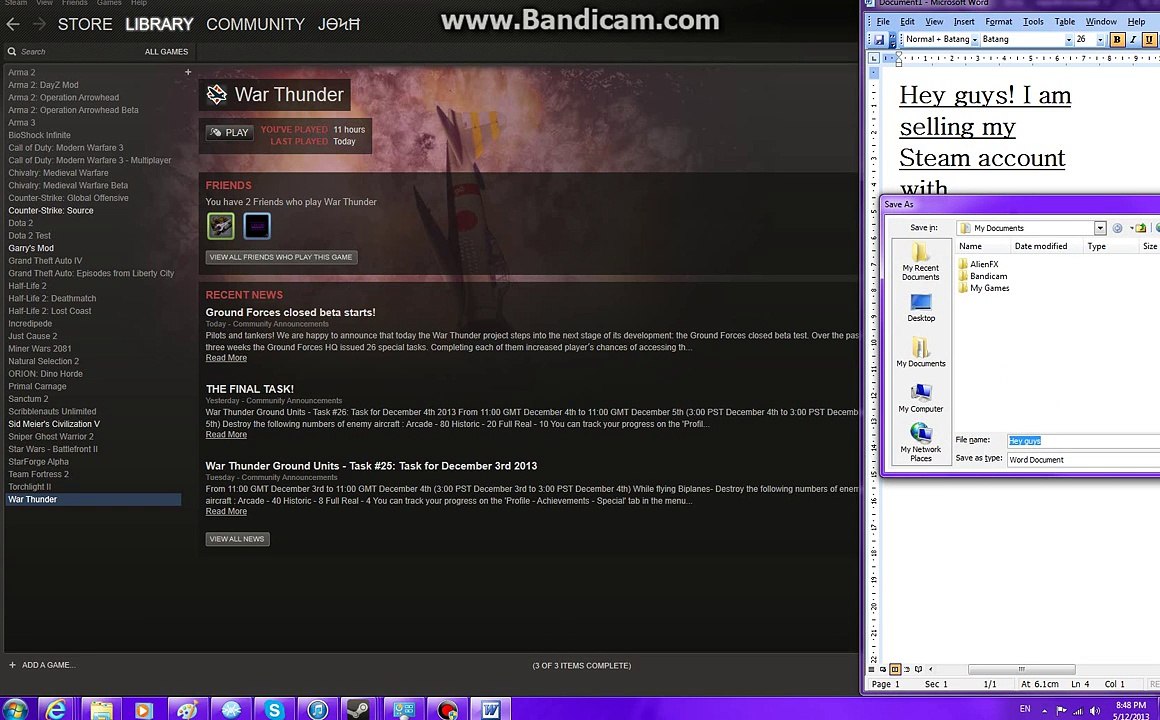Toggle Bold formatting in Word

(1117, 39)
